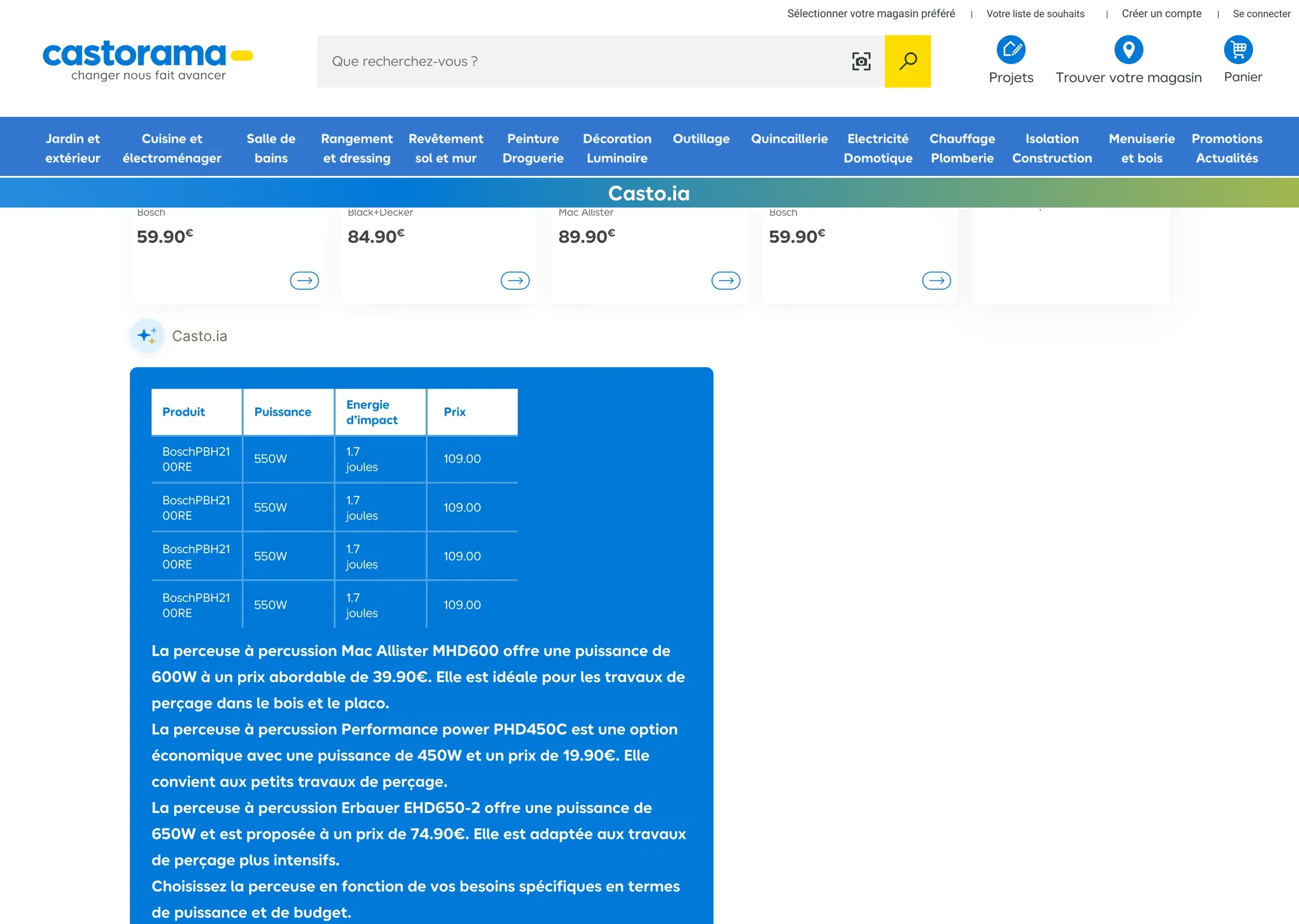The image size is (1299, 924).
Task: Click Créer un compte link
Action: coord(1162,14)
